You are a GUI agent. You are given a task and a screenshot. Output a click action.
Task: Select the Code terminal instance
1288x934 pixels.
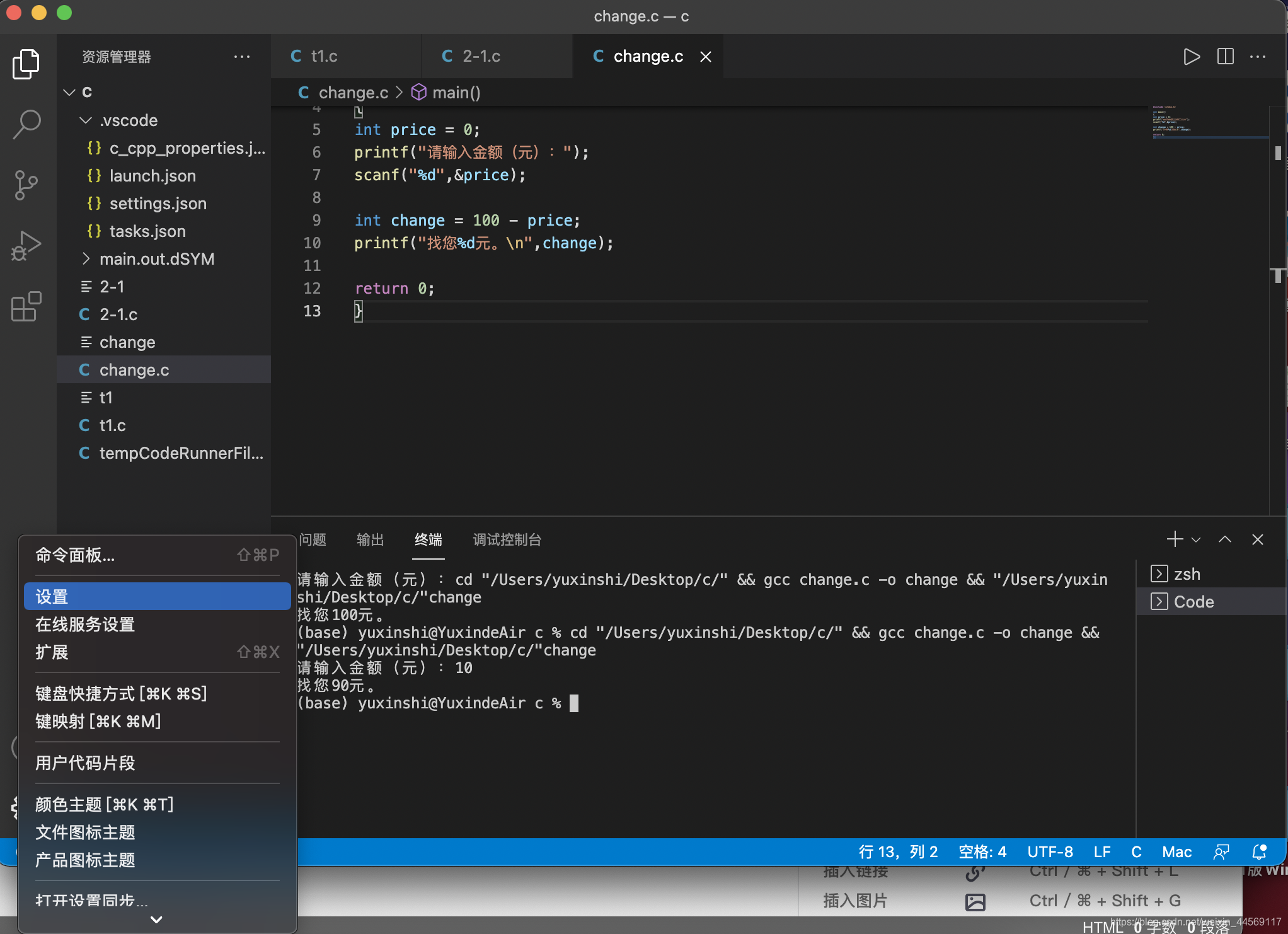1211,602
